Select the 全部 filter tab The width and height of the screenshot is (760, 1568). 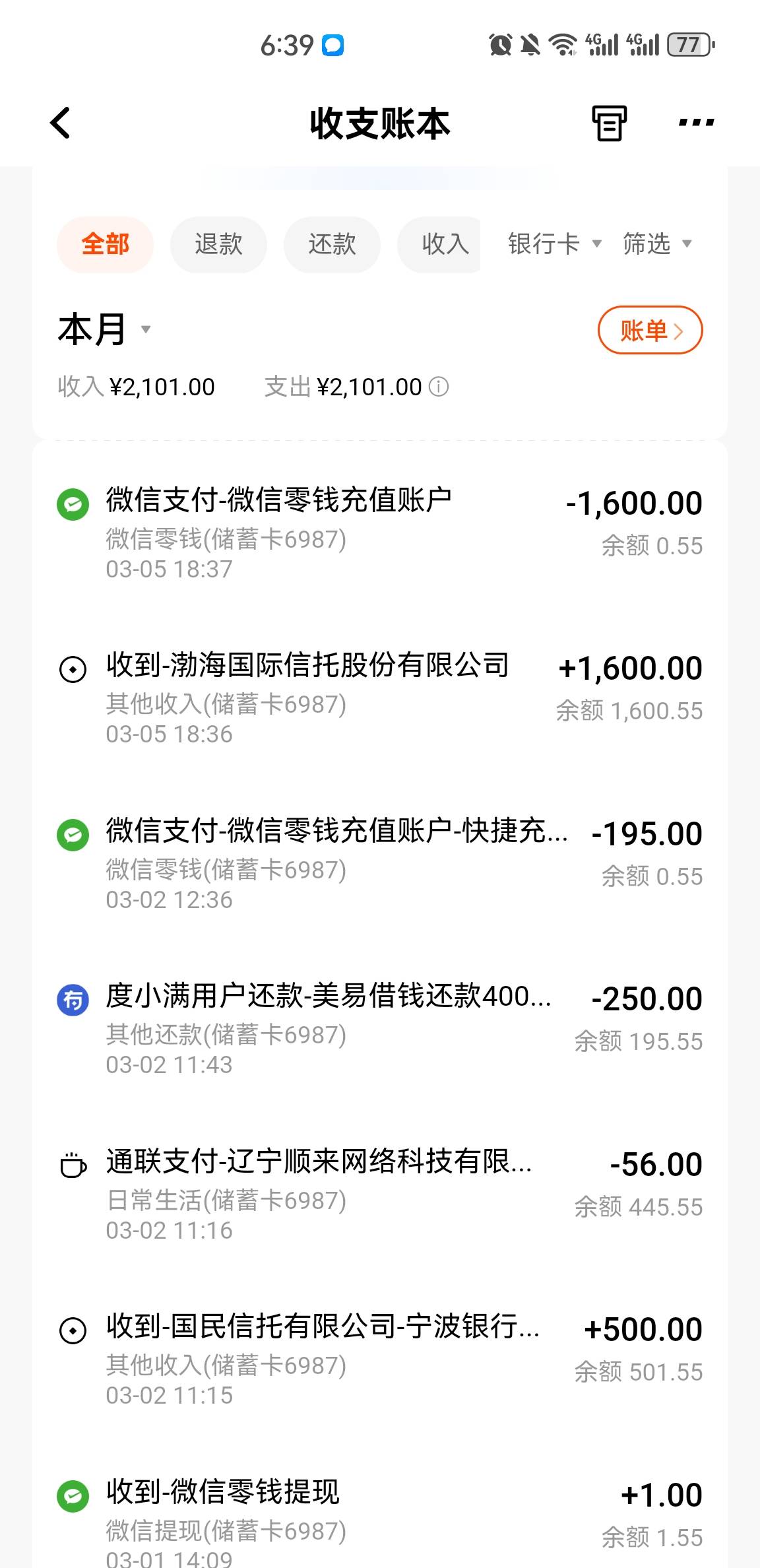(x=105, y=244)
